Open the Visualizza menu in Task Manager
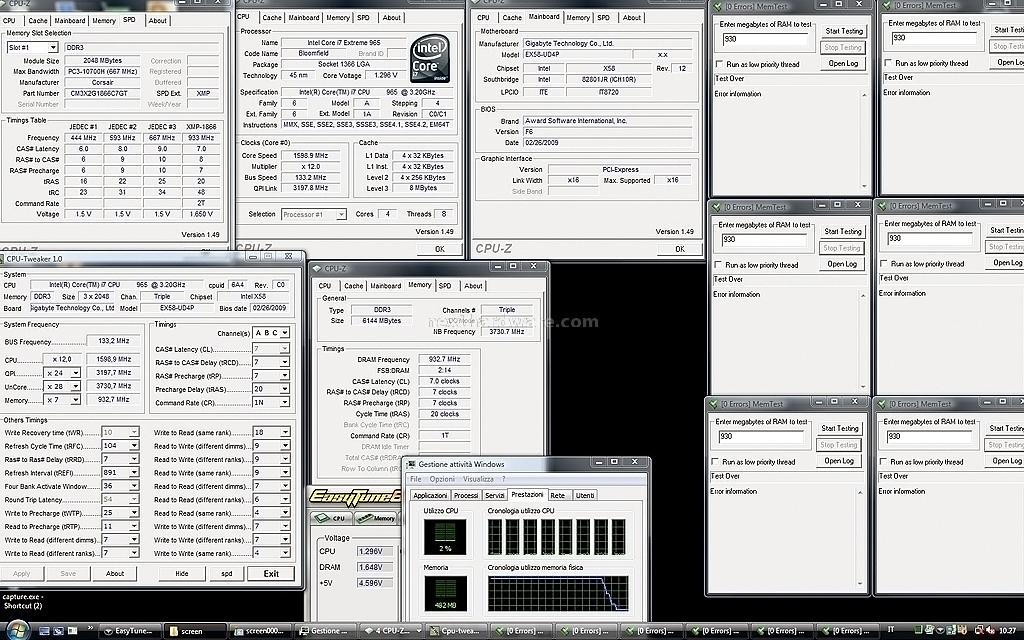1024x640 pixels. pyautogui.click(x=479, y=479)
